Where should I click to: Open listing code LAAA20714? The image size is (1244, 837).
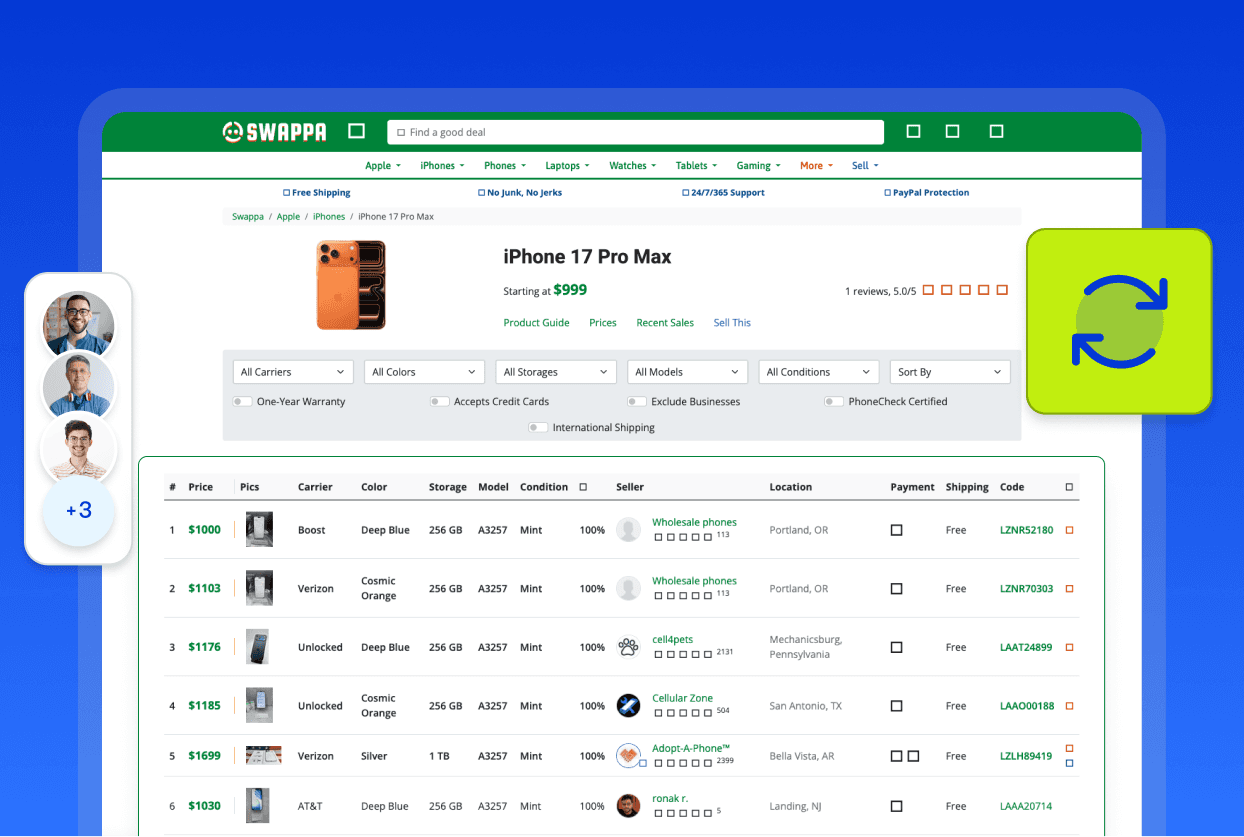pos(1026,806)
